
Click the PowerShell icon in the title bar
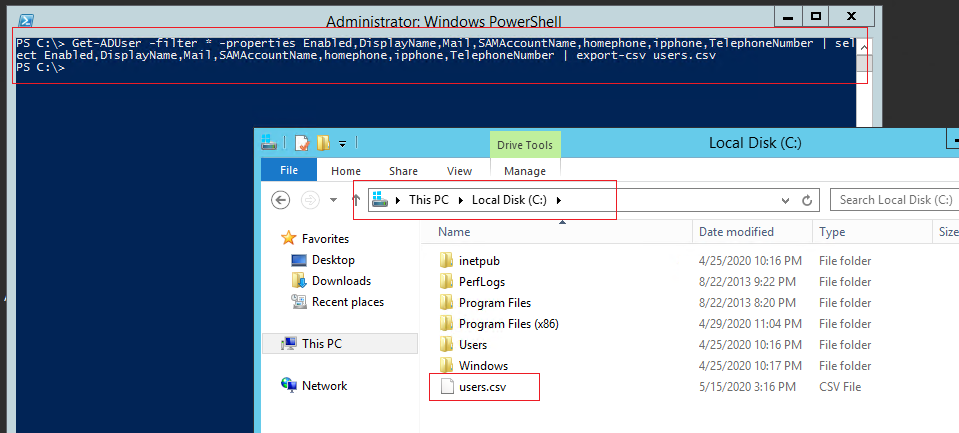[26, 21]
